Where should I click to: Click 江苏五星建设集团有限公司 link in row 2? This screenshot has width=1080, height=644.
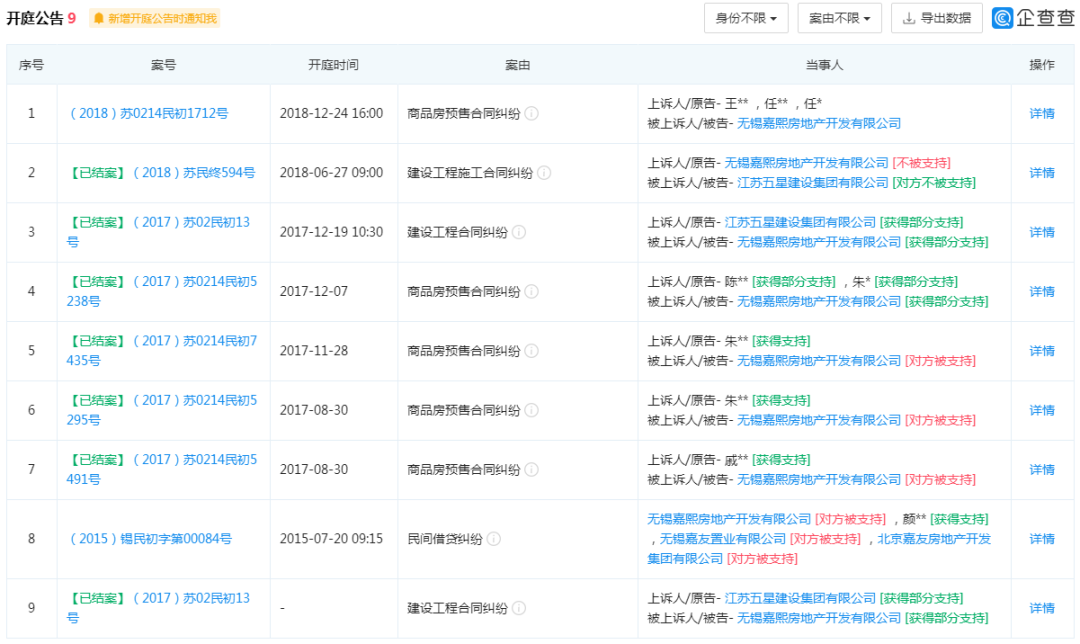(x=813, y=183)
